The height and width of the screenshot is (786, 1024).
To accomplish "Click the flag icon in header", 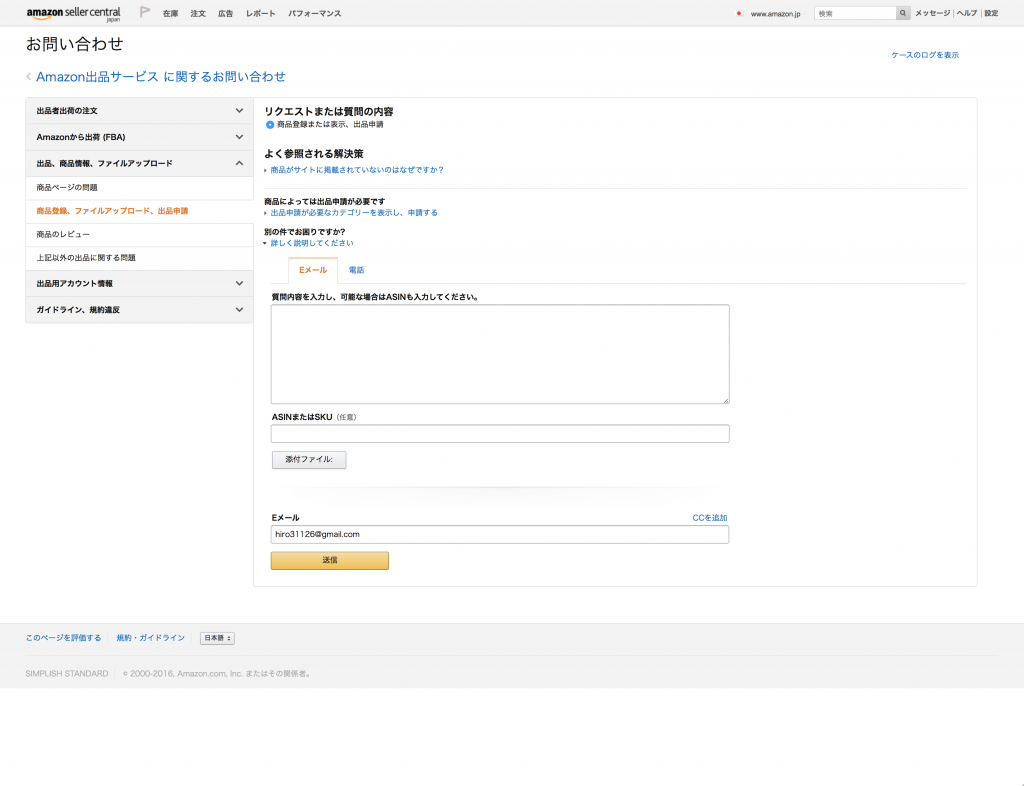I will [145, 12].
